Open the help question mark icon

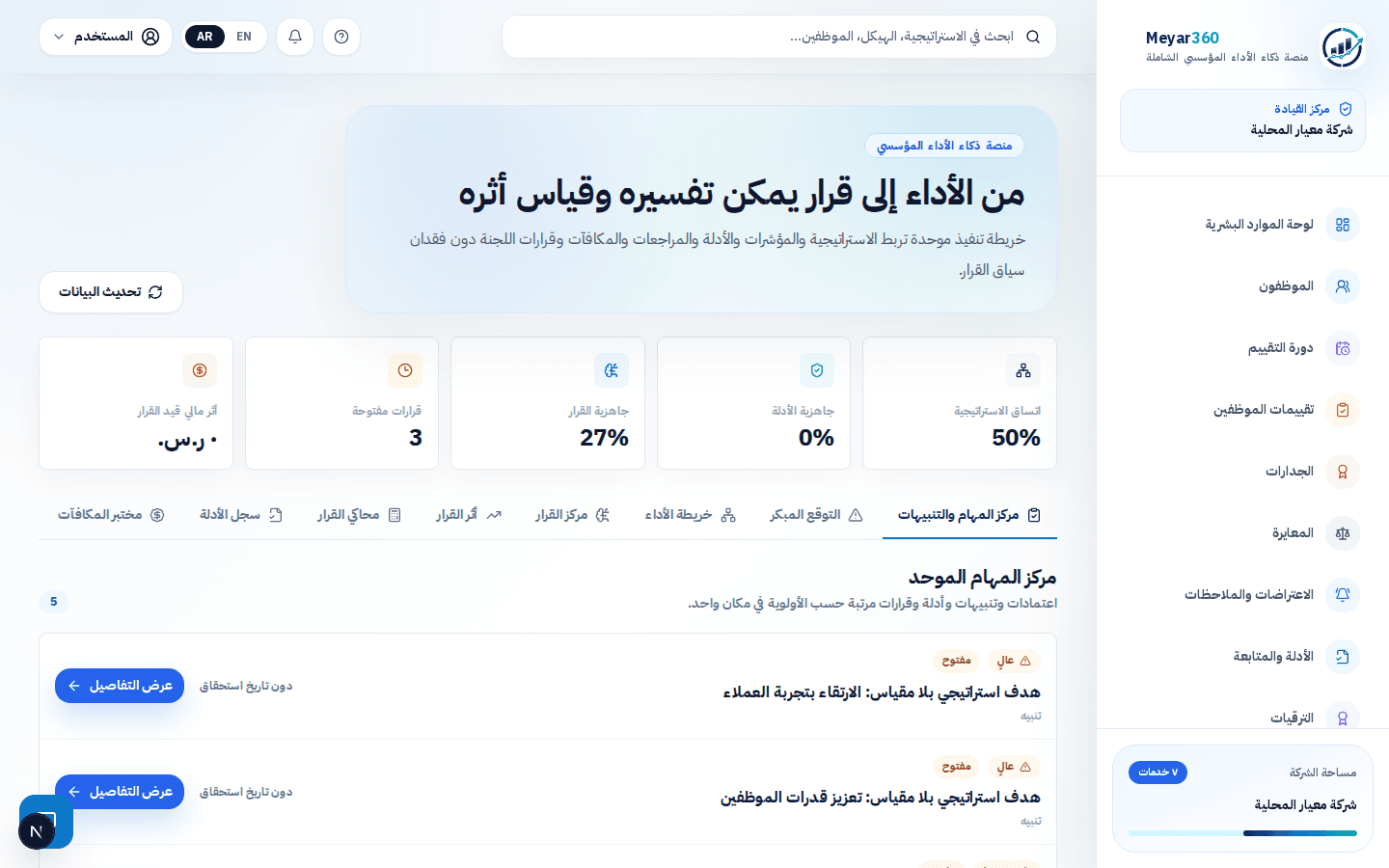(341, 37)
